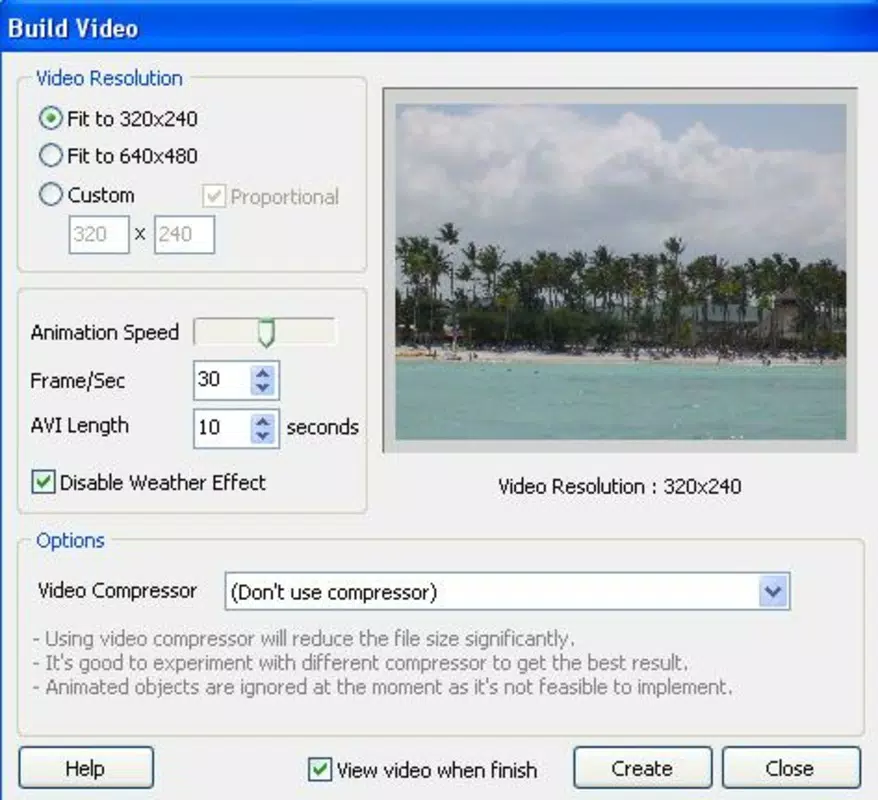Click the "Animation Speed" label
Image resolution: width=878 pixels, height=800 pixels.
coord(105,333)
